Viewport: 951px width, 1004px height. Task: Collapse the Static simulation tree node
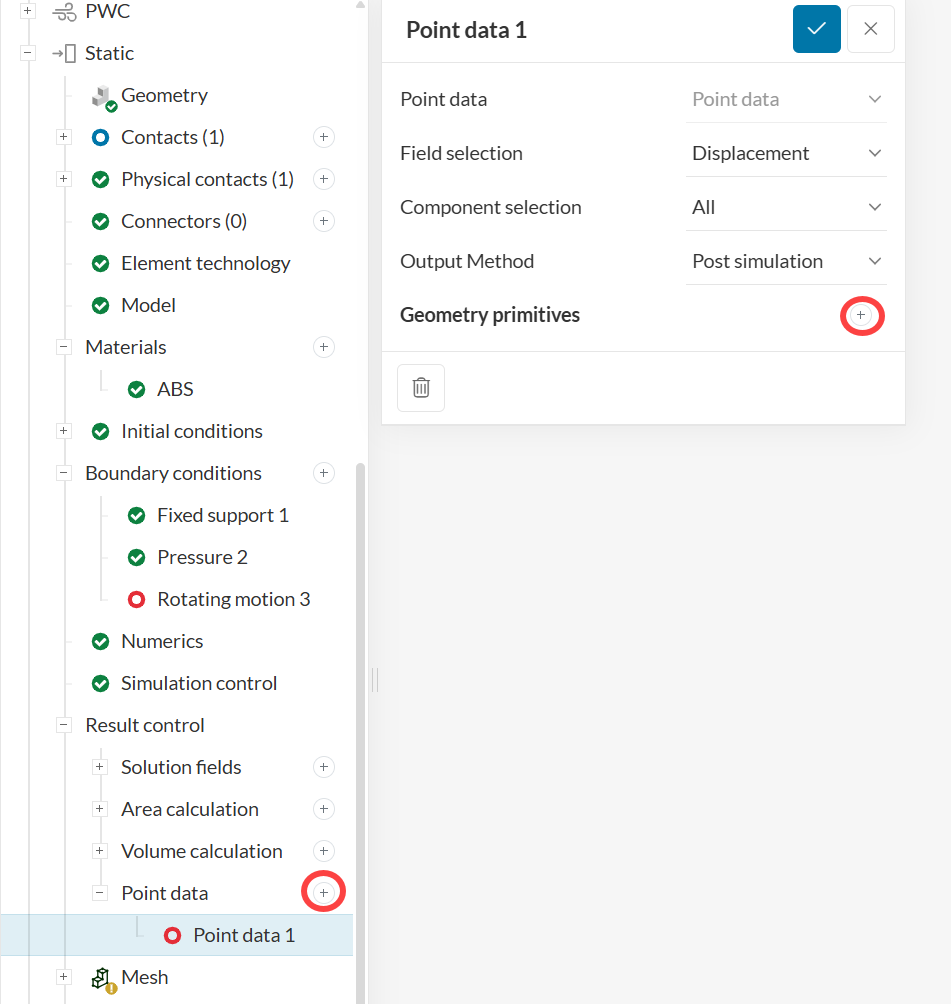28,53
